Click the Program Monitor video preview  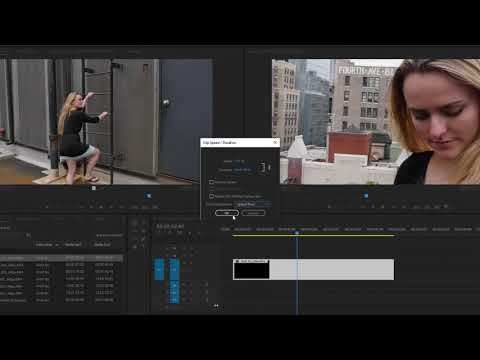(376, 122)
